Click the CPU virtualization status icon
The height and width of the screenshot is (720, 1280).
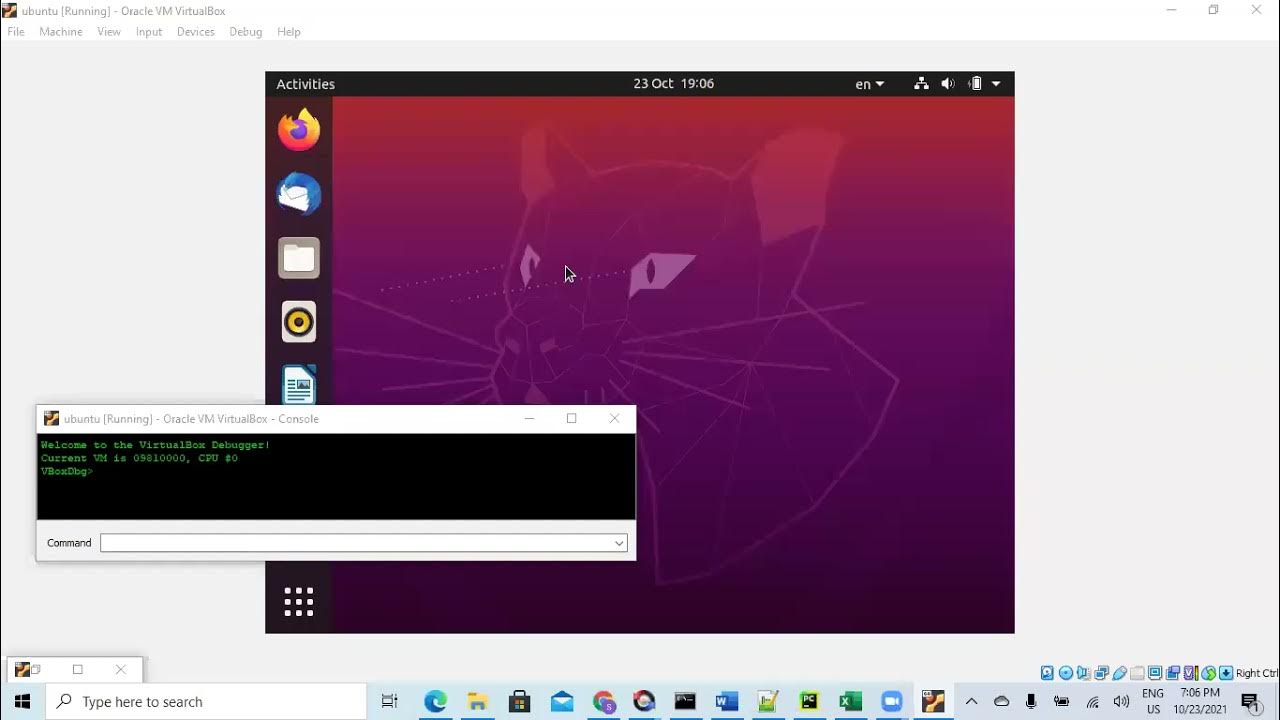(x=1190, y=673)
